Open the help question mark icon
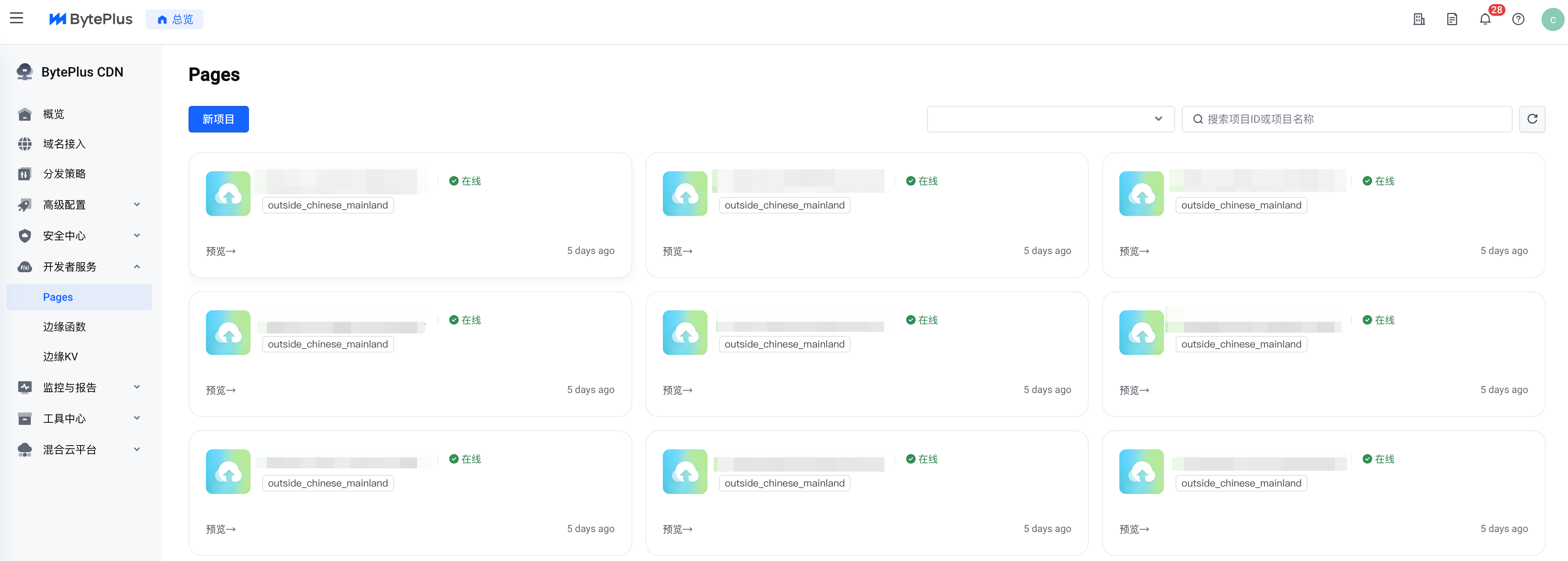 (1518, 19)
